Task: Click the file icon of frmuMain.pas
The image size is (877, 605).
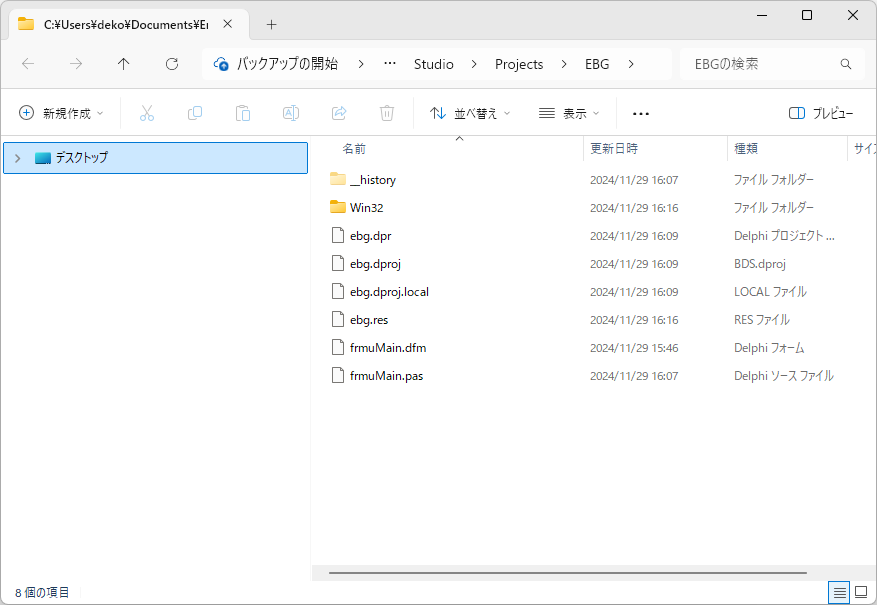Action: pos(337,375)
